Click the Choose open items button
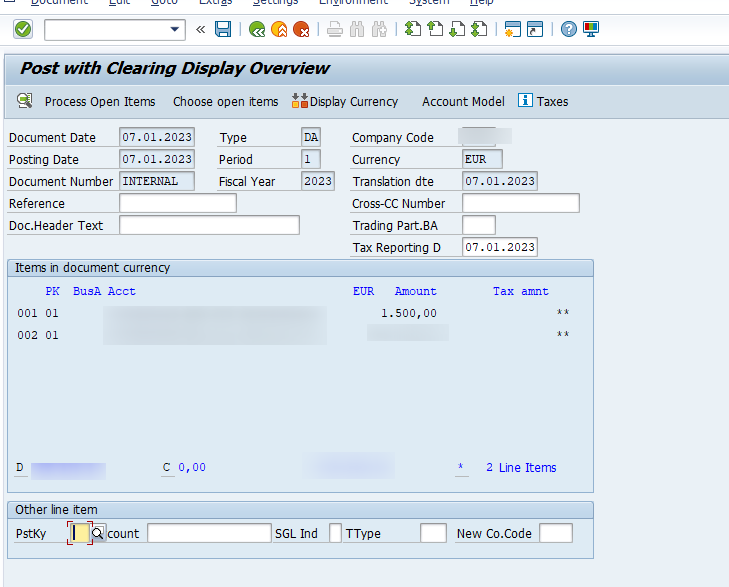Viewport: 729px width, 587px height. [225, 101]
